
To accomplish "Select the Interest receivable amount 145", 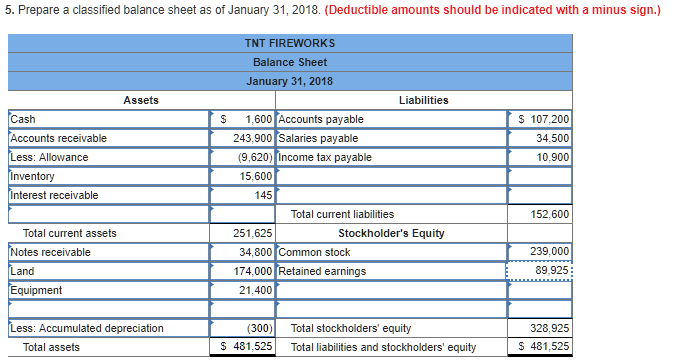I will (242, 195).
